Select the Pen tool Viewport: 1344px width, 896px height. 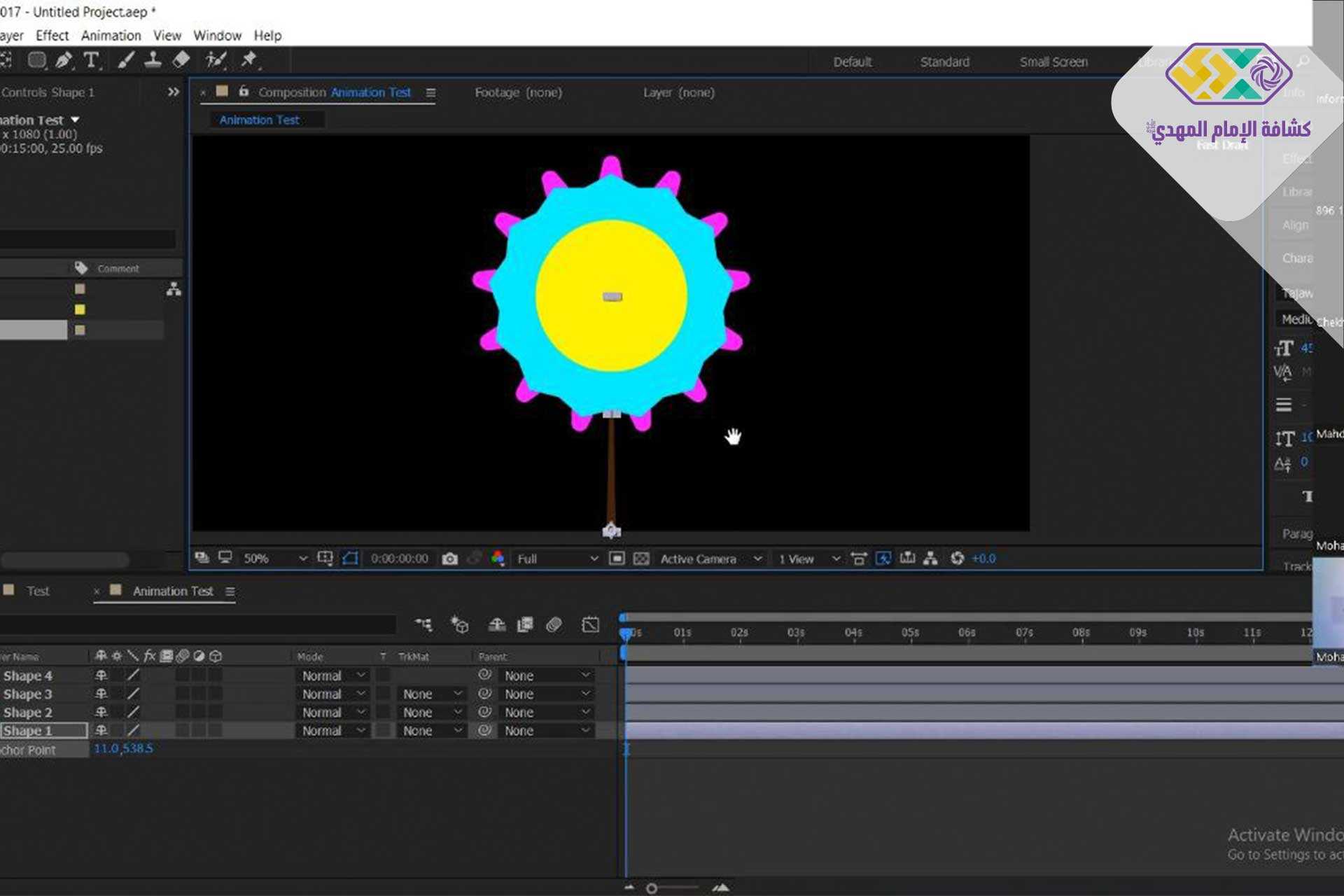64,61
